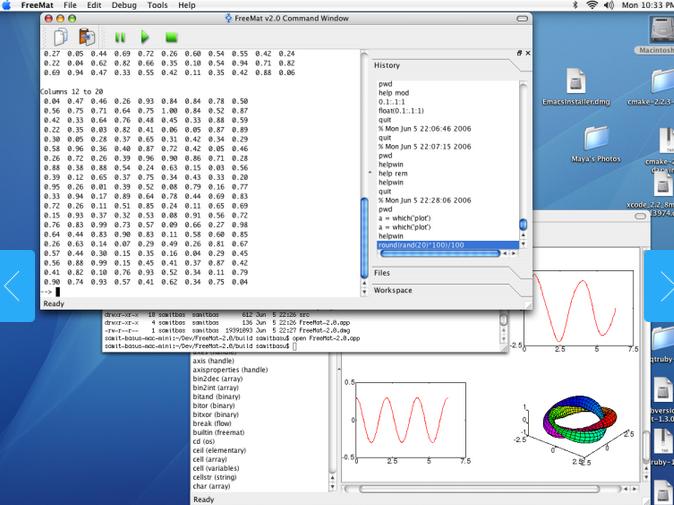This screenshot has height=505, width=674.
Task: Click the Paste clipboard icon in toolbar
Action: click(x=87, y=37)
